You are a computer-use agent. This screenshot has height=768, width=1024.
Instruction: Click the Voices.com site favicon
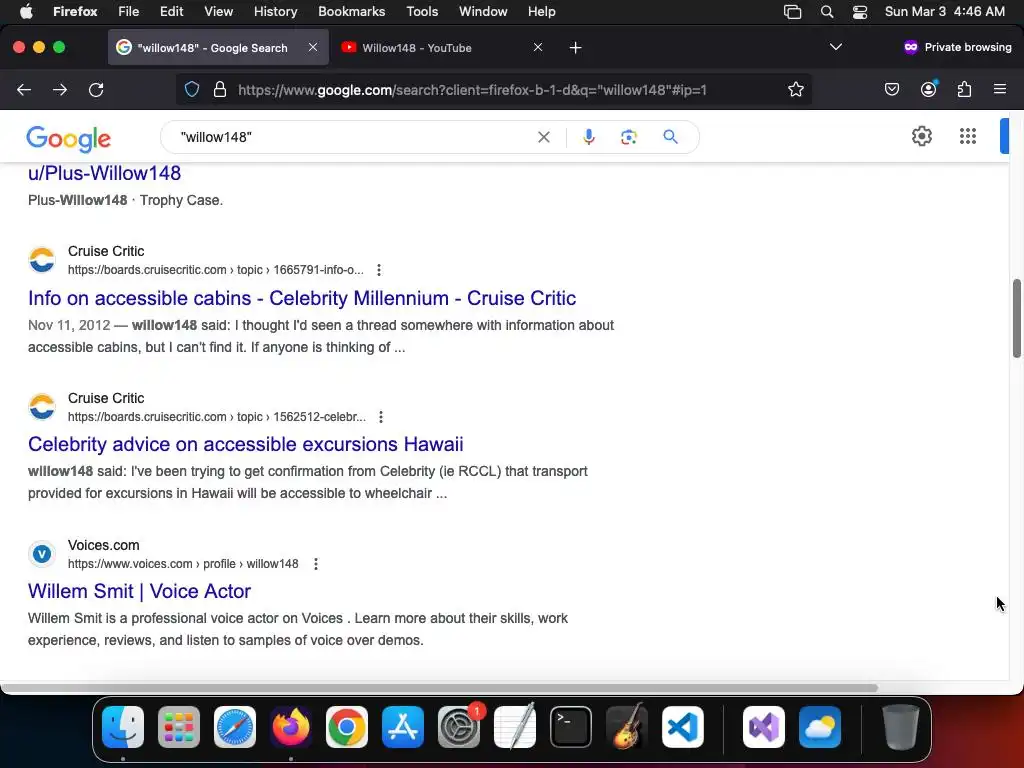[x=42, y=554]
